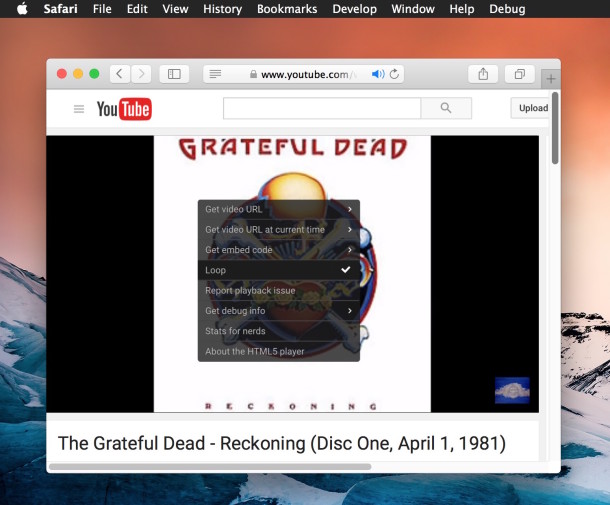Zoom the Safari window with green button

[94, 74]
